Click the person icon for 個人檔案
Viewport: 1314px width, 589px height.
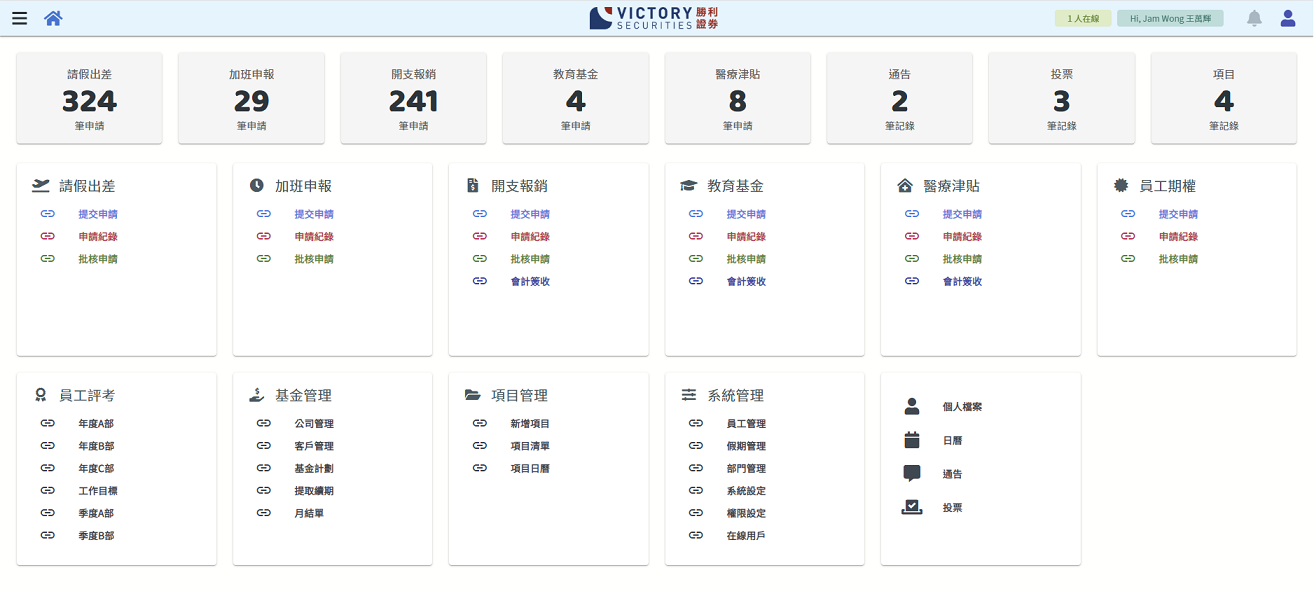coord(911,407)
